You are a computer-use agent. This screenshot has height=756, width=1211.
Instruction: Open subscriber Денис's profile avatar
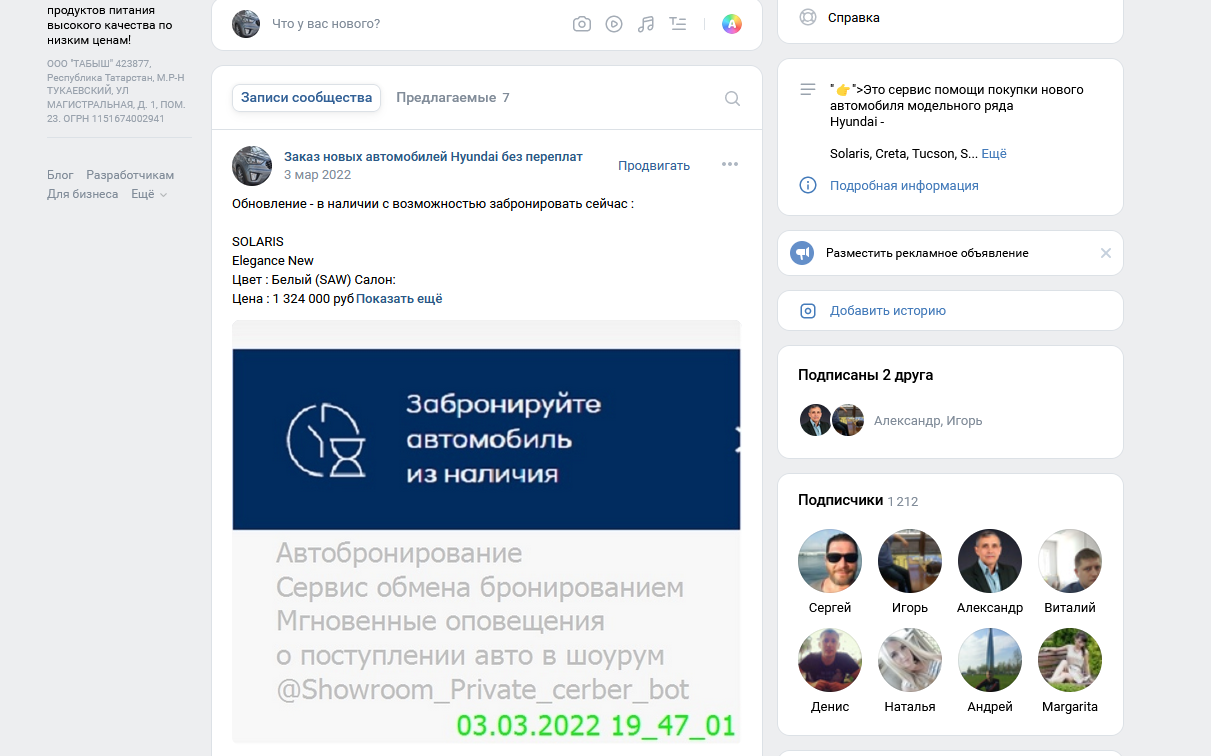pyautogui.click(x=830, y=660)
